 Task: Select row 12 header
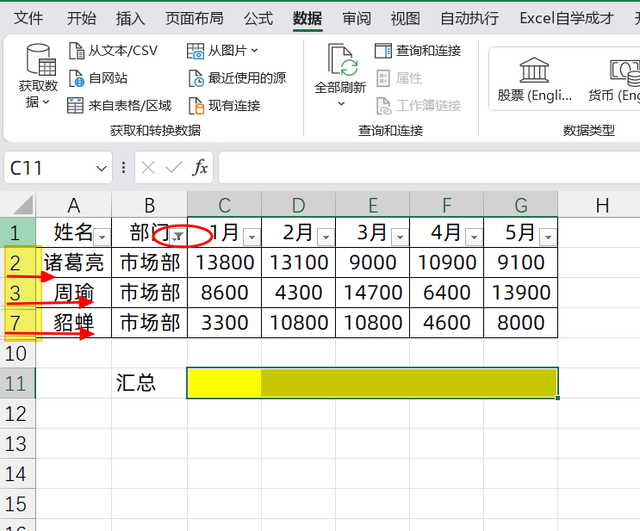[17, 413]
